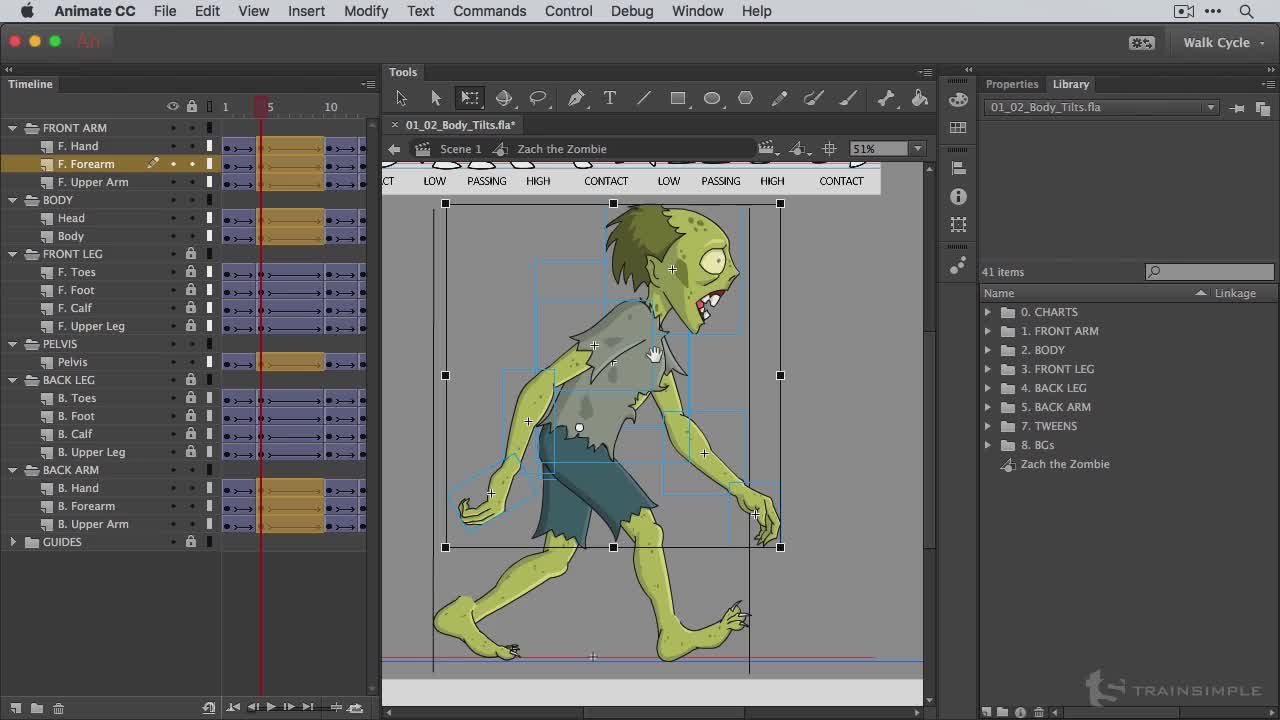Select the Pen tool
This screenshot has width=1280, height=720.
pos(576,98)
